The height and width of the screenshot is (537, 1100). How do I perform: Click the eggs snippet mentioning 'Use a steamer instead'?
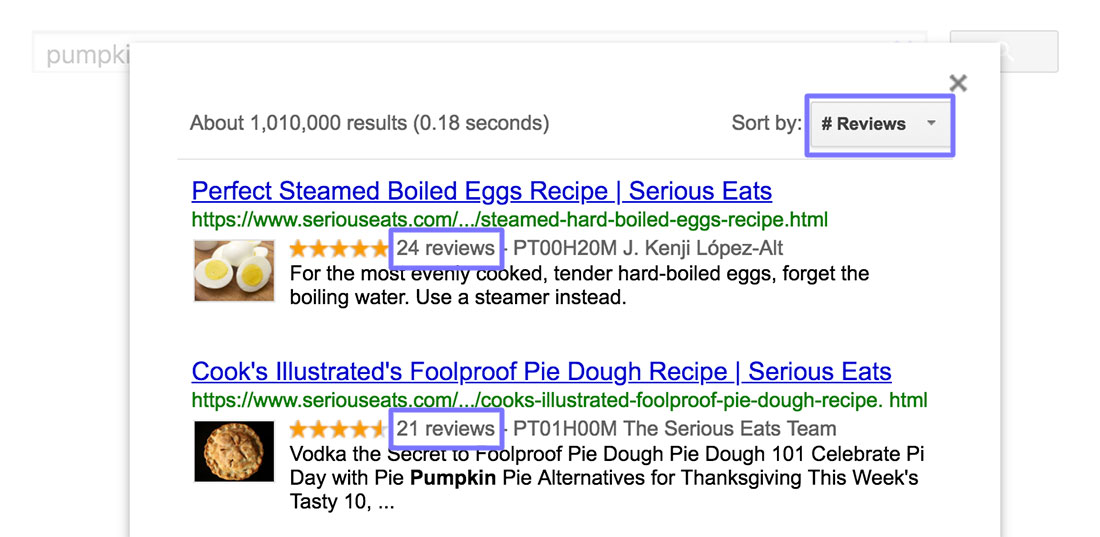(457, 297)
